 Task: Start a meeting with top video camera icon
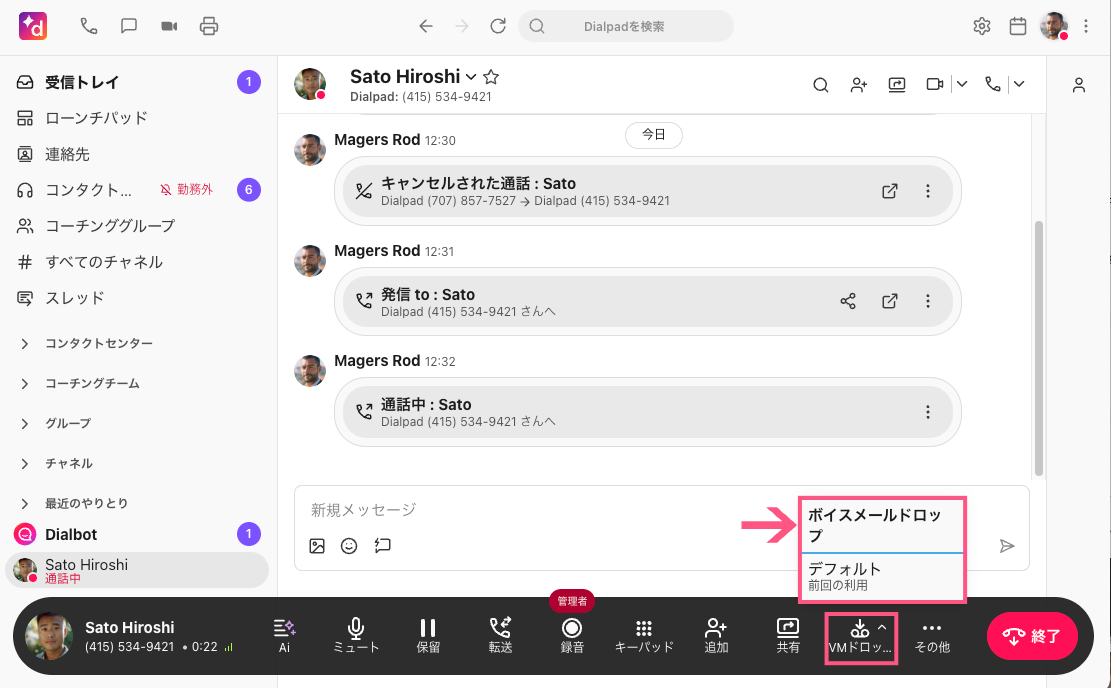click(169, 26)
